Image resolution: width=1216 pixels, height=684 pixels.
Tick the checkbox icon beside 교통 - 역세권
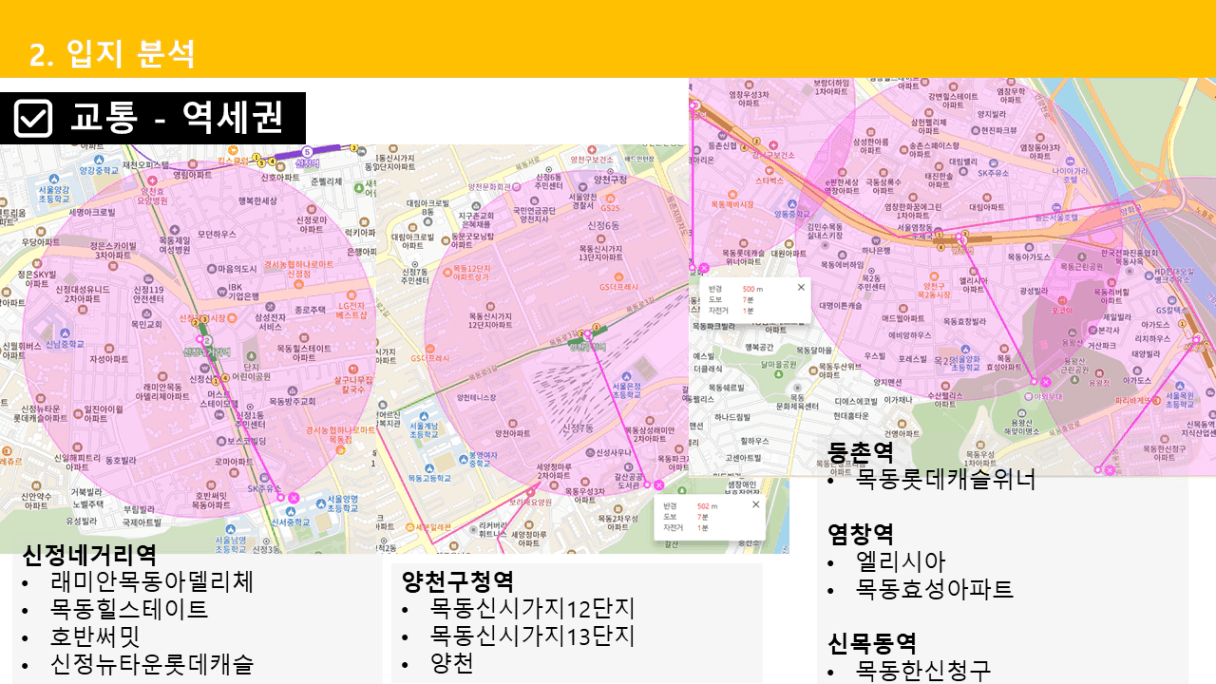pyautogui.click(x=33, y=119)
